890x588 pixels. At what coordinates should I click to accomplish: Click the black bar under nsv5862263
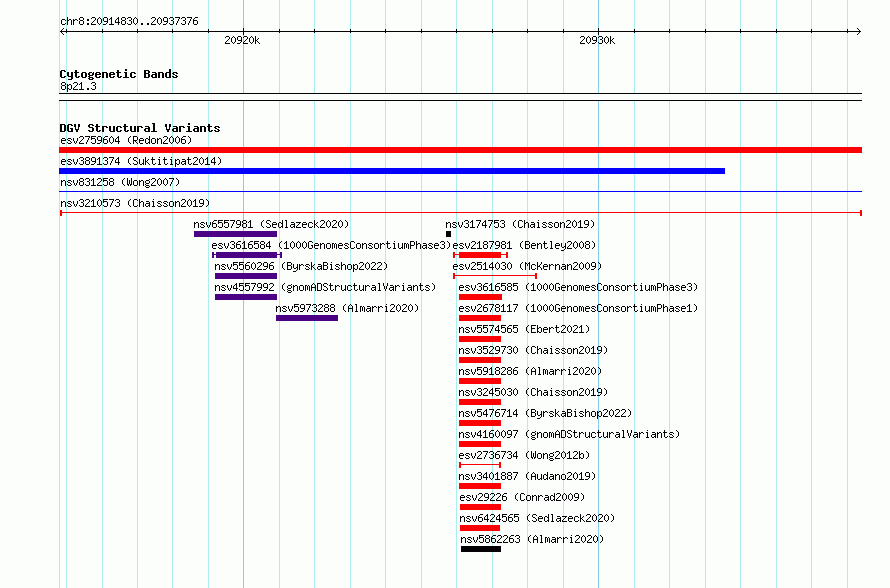pos(481,549)
